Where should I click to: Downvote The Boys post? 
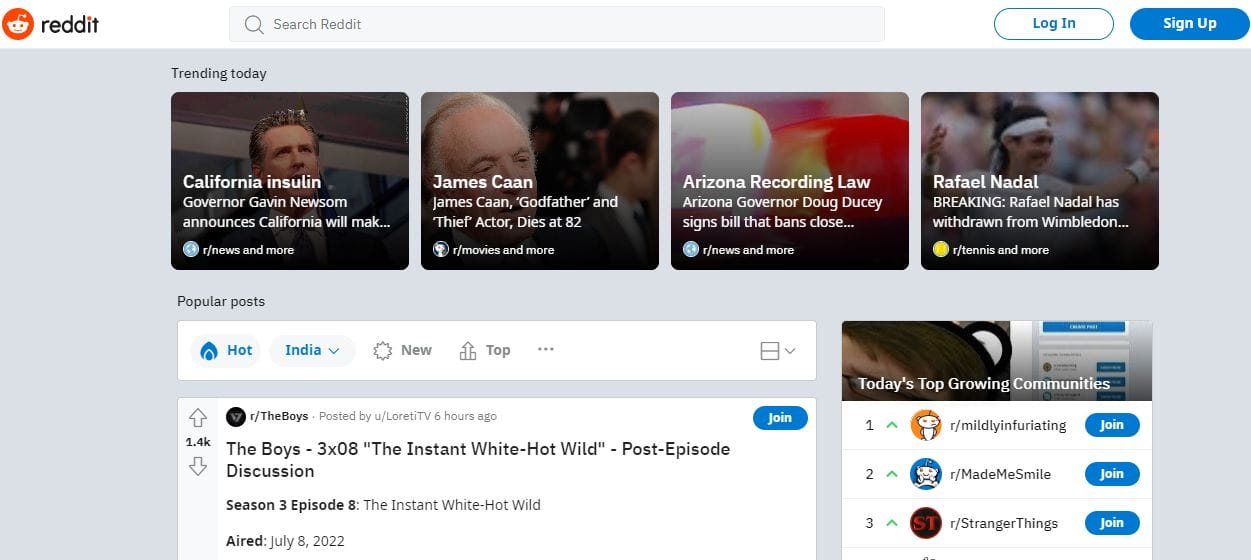198,466
